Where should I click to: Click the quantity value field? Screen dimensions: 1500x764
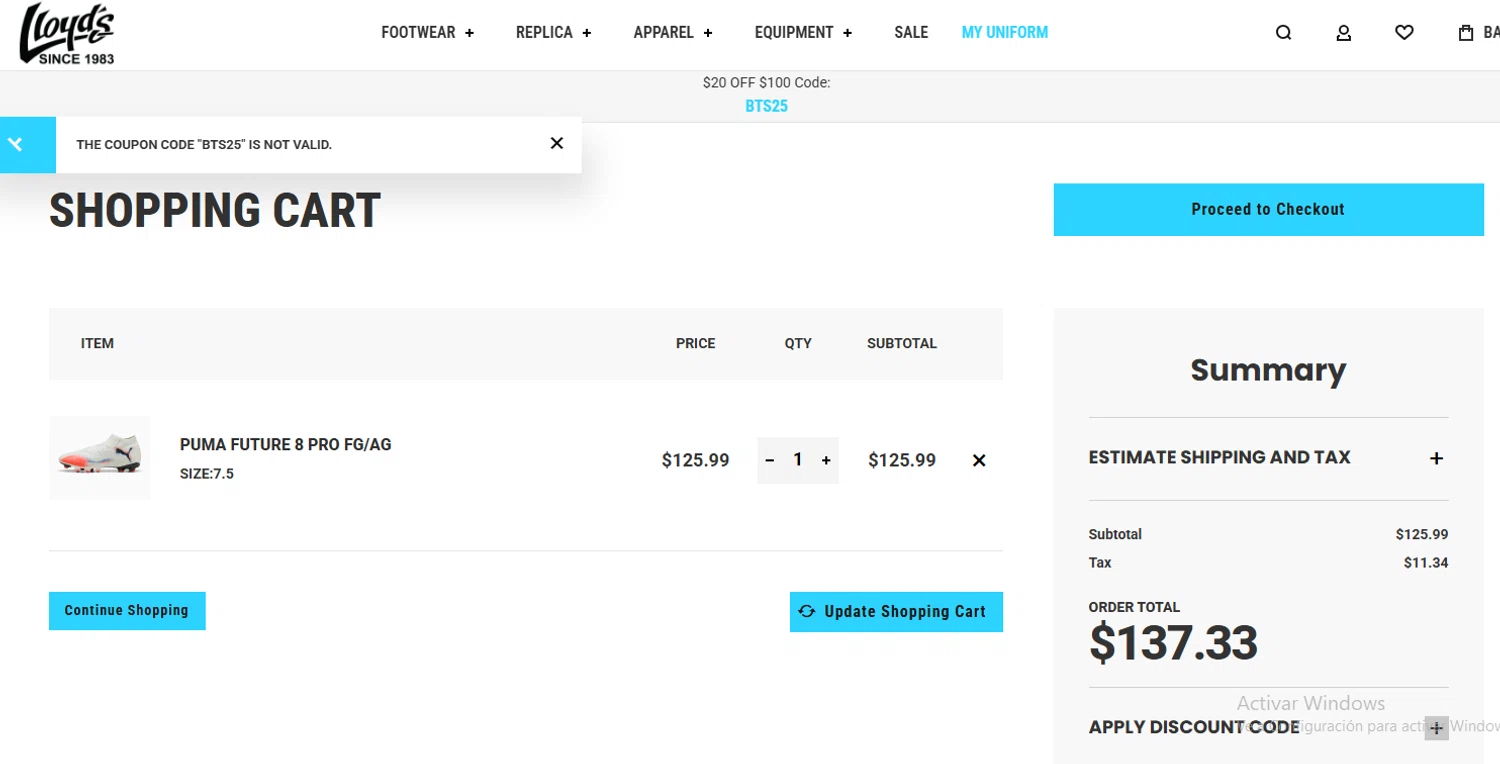tap(798, 460)
